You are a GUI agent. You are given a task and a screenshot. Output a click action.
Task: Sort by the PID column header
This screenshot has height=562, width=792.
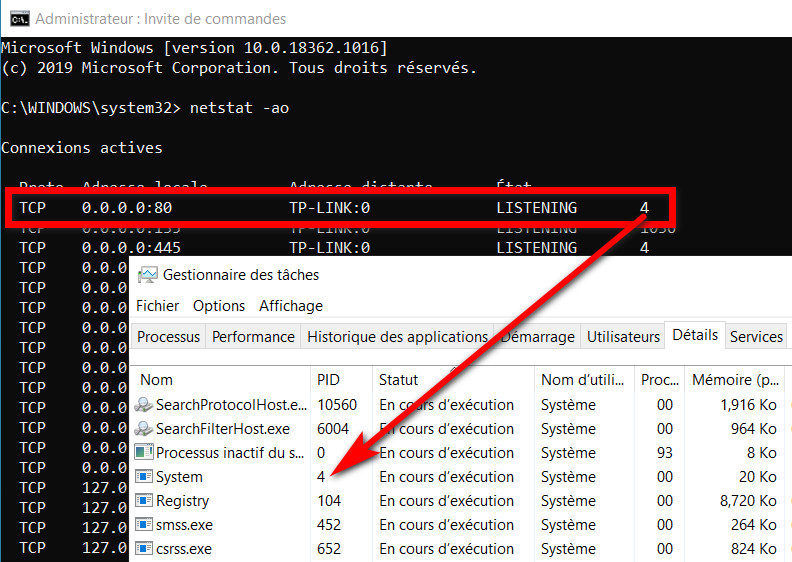pyautogui.click(x=341, y=380)
